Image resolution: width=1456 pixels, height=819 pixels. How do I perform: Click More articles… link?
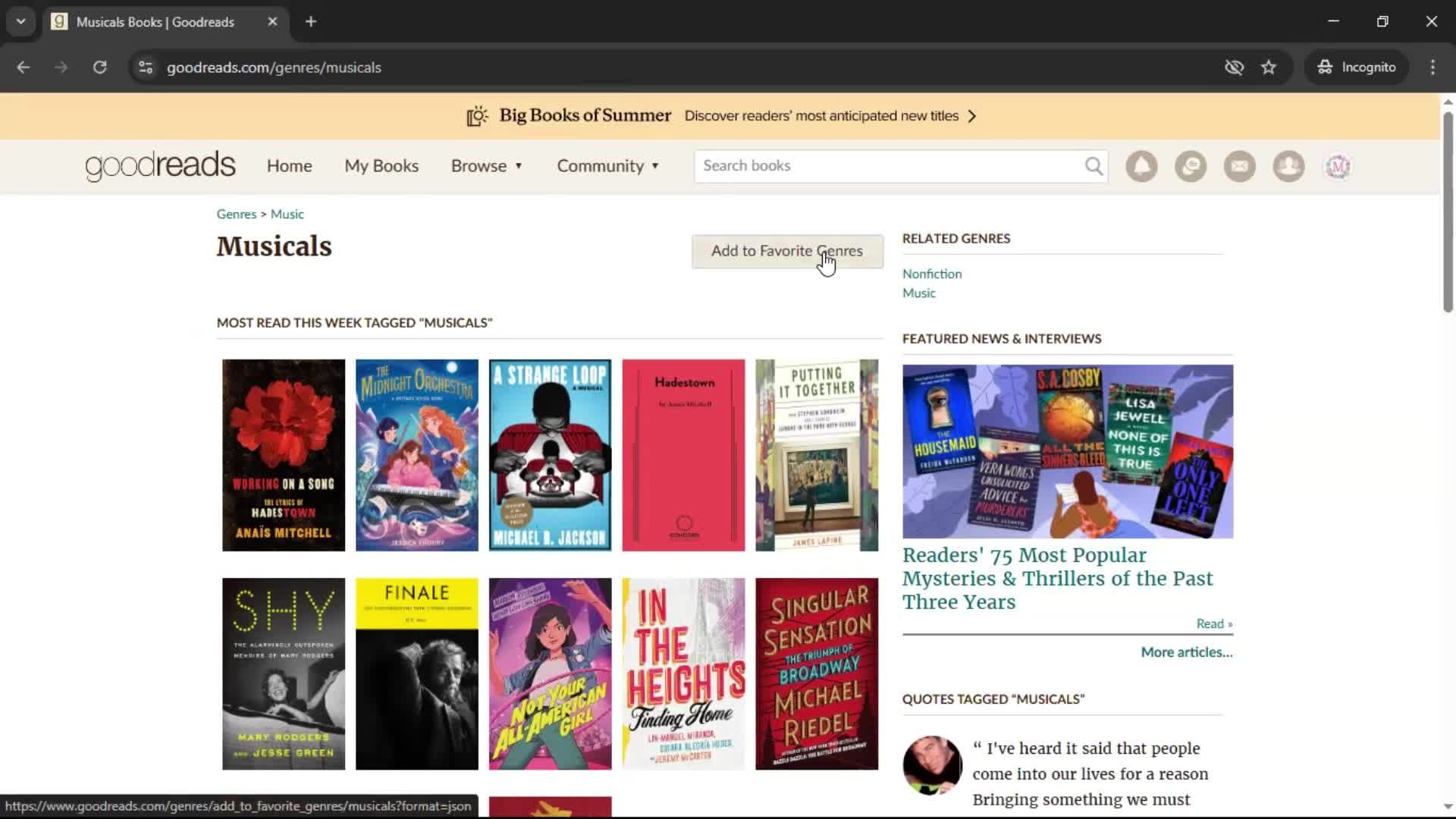[x=1187, y=652]
